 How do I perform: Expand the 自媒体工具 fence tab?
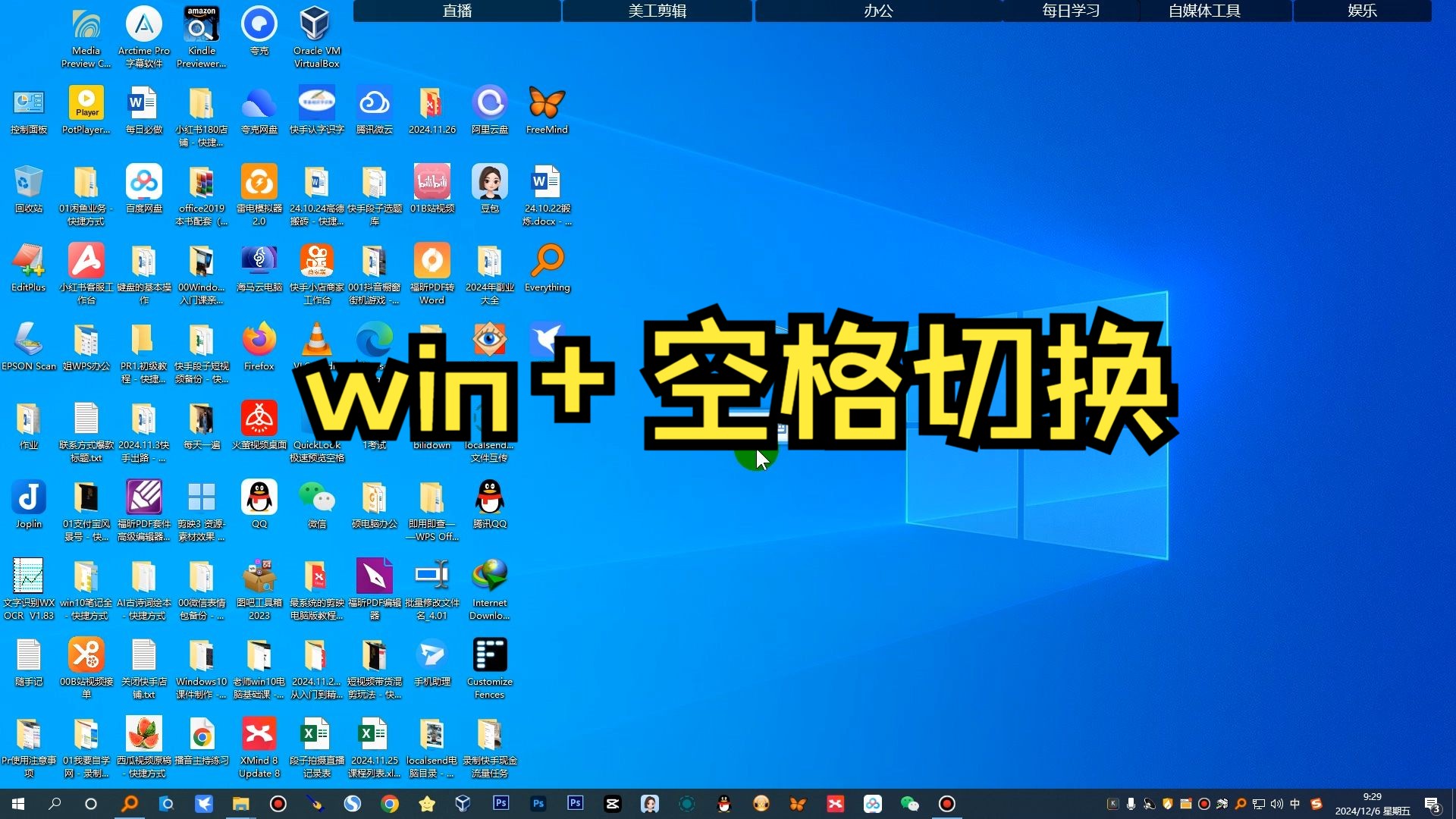click(1204, 11)
